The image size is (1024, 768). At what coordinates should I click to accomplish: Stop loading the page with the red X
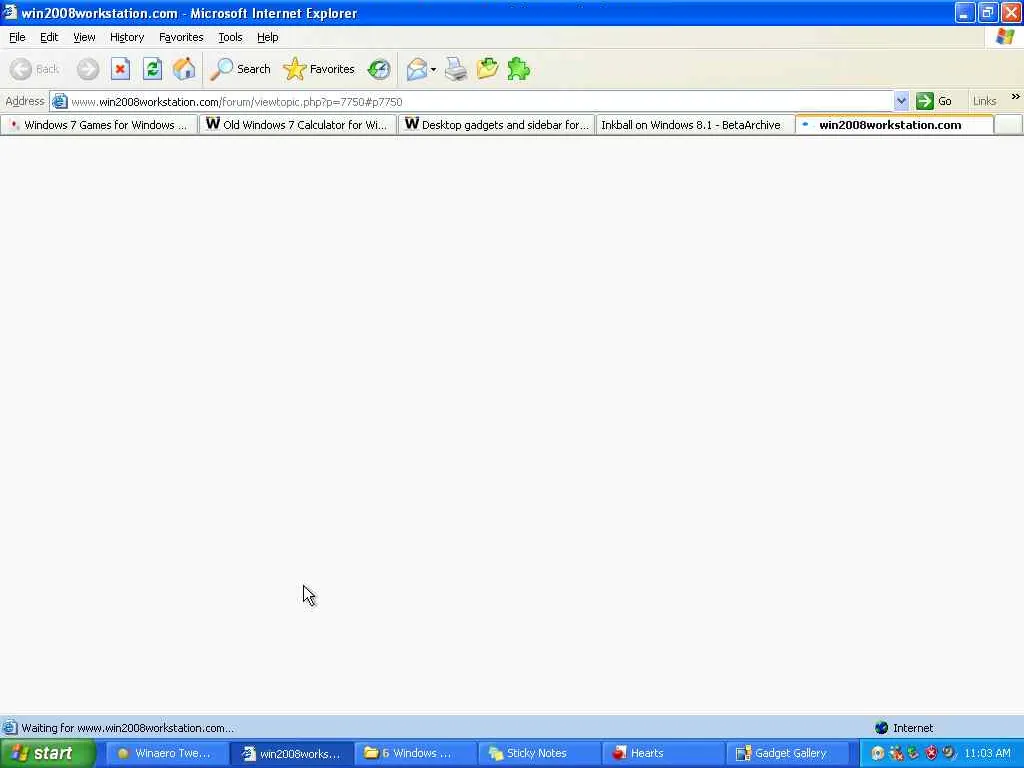tap(120, 69)
